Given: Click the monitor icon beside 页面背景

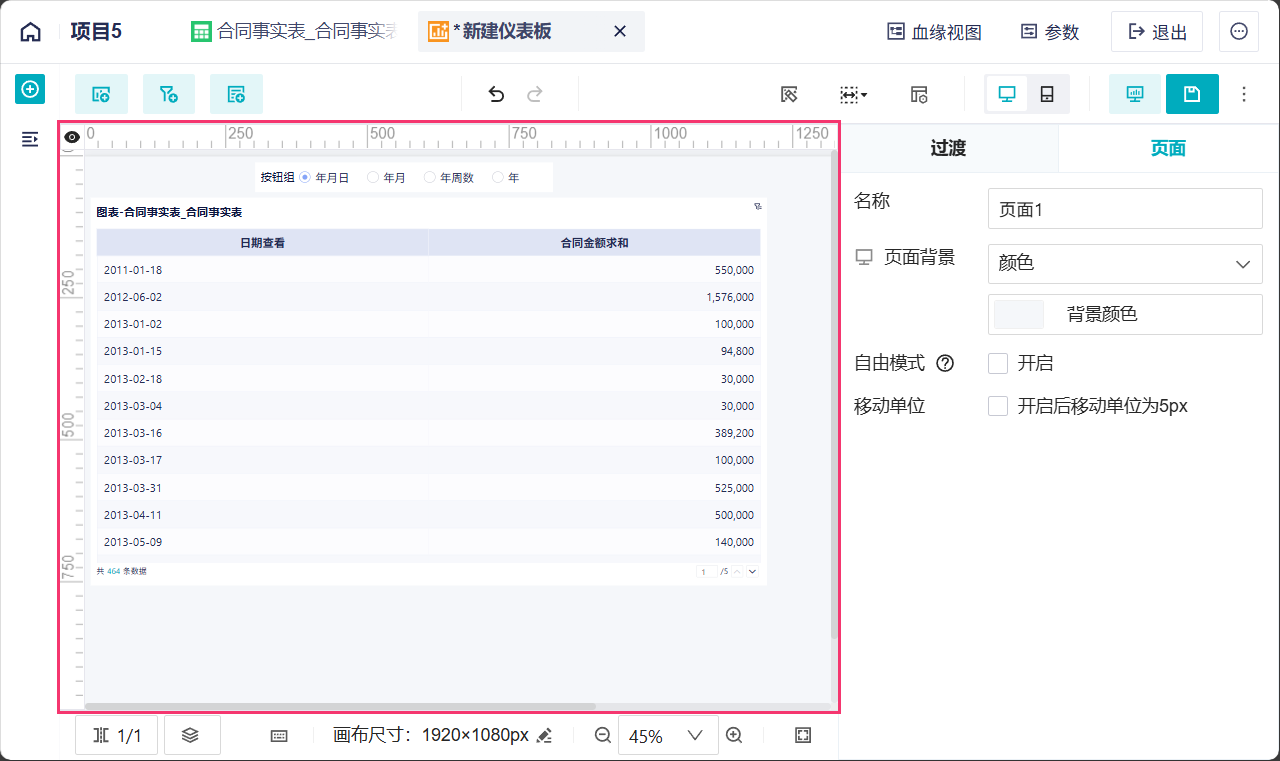Looking at the screenshot, I should (x=864, y=258).
